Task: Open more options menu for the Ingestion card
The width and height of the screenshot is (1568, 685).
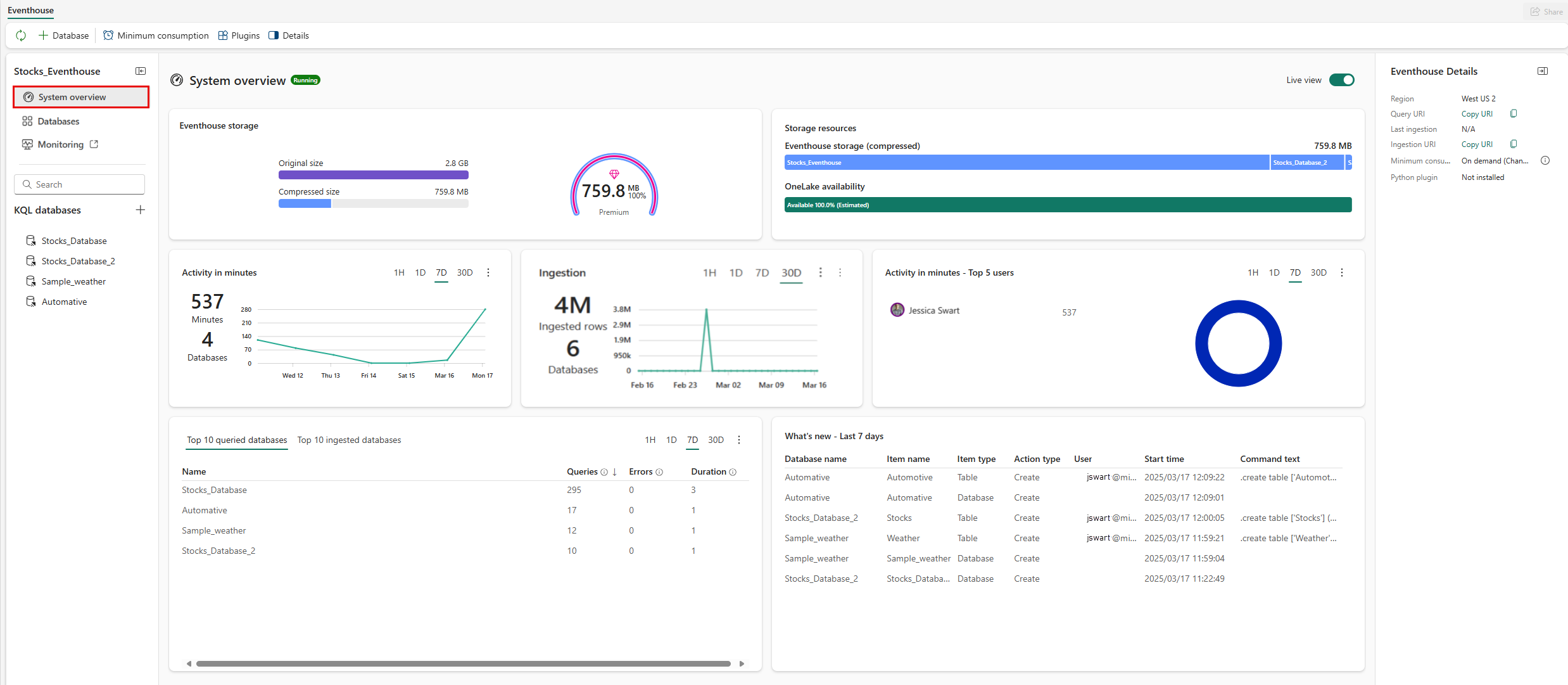Action: (x=821, y=272)
